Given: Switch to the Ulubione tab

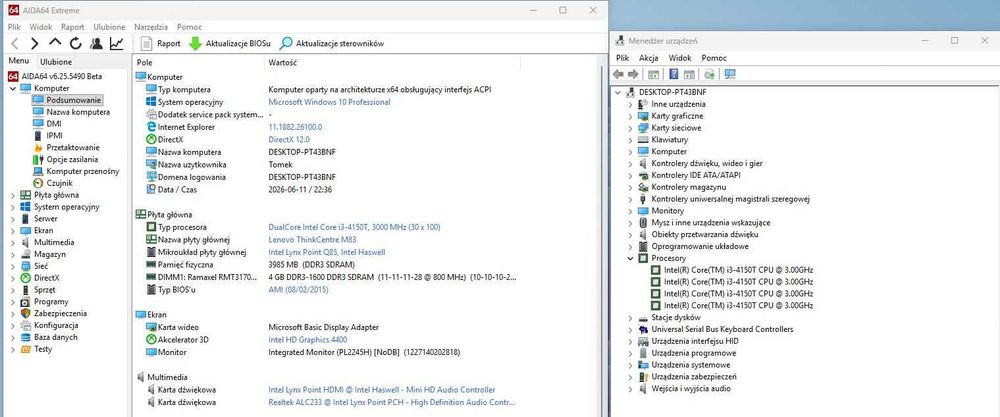Looking at the screenshot, I should pos(55,62).
